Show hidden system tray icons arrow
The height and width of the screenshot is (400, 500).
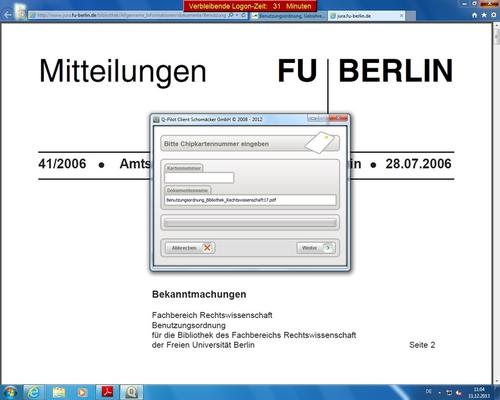(x=440, y=393)
